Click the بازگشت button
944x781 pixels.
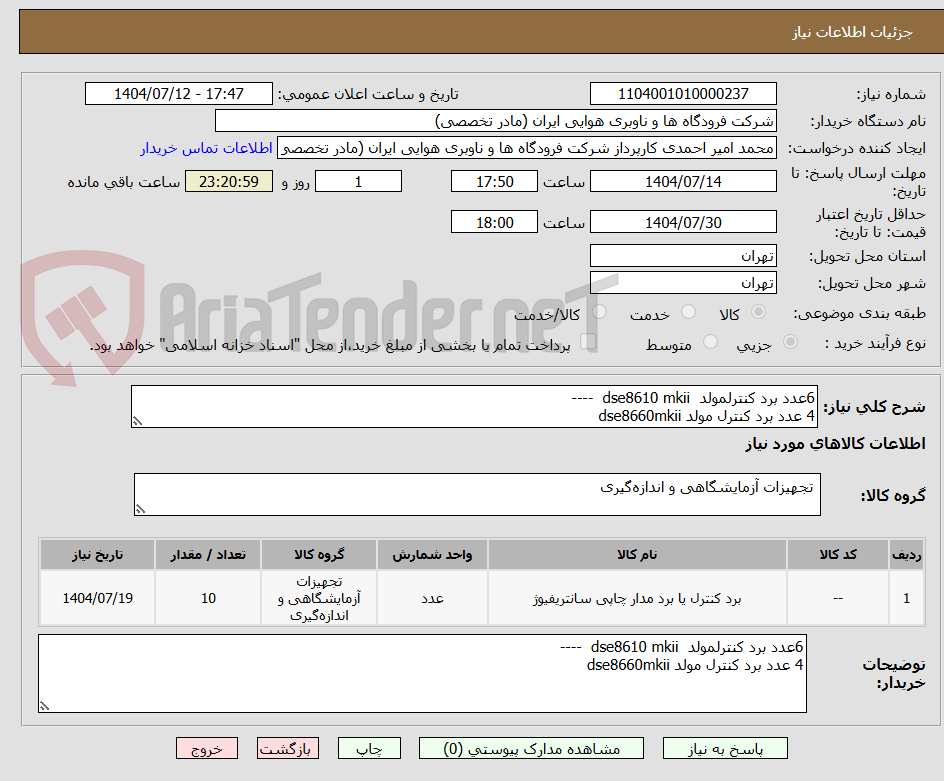287,748
